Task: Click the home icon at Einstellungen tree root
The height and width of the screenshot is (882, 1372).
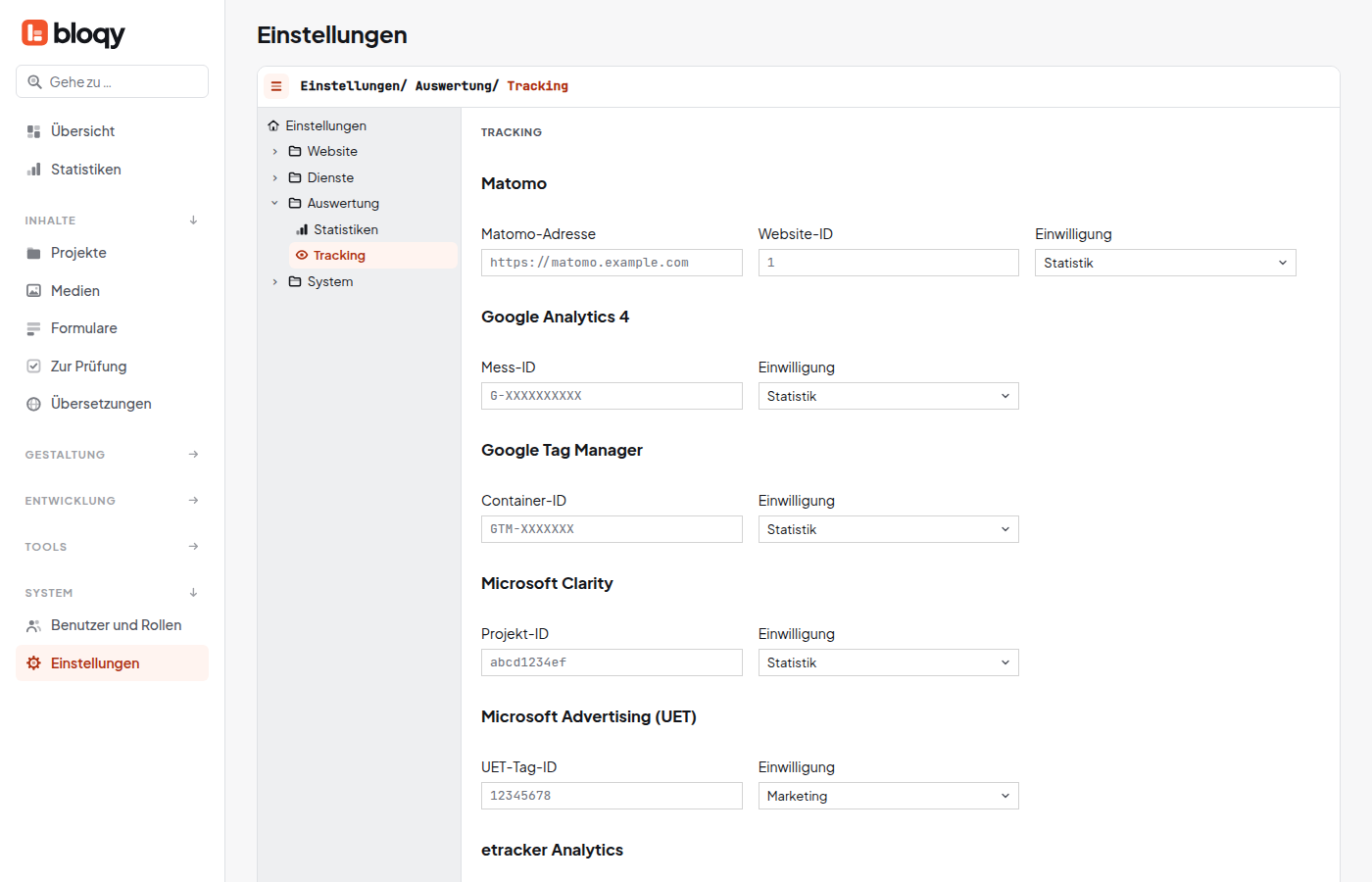Action: (x=273, y=125)
